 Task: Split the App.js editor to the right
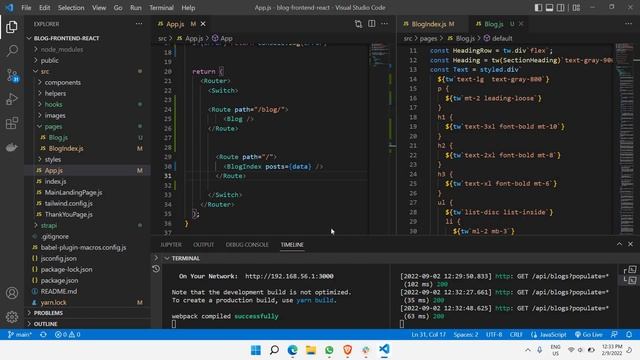coord(371,24)
